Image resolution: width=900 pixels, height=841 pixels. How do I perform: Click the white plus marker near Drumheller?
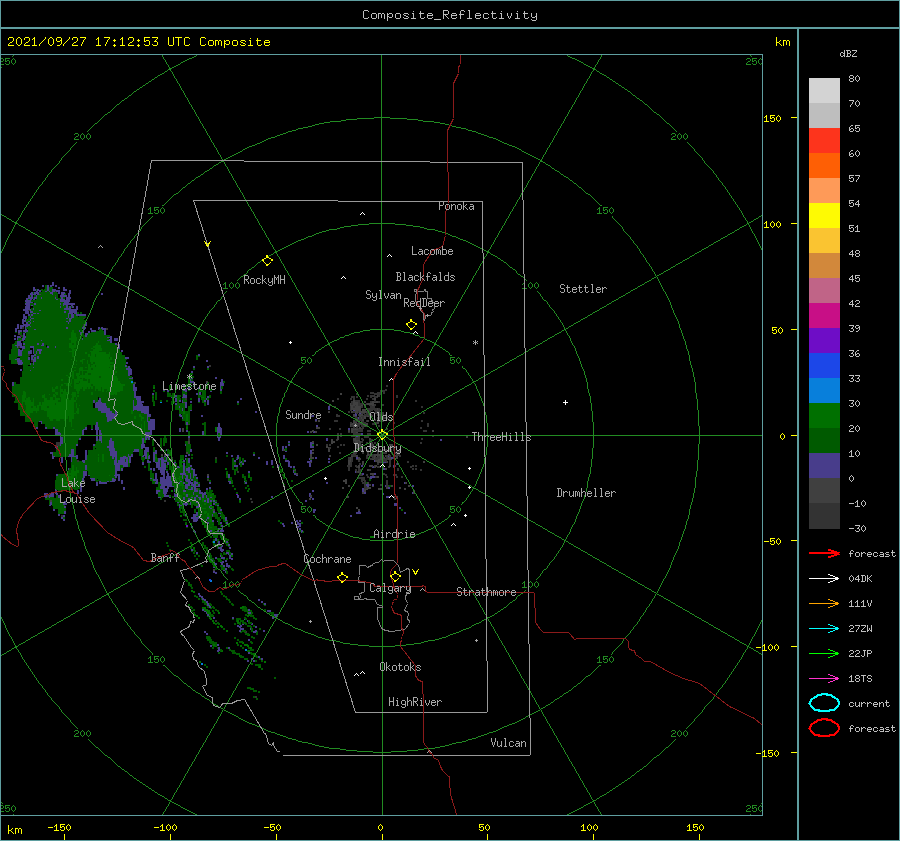(565, 402)
